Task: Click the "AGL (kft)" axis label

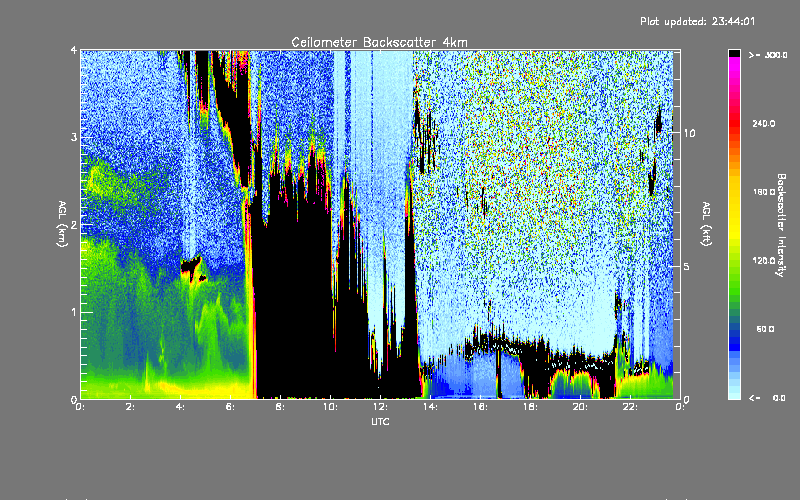Action: click(706, 223)
